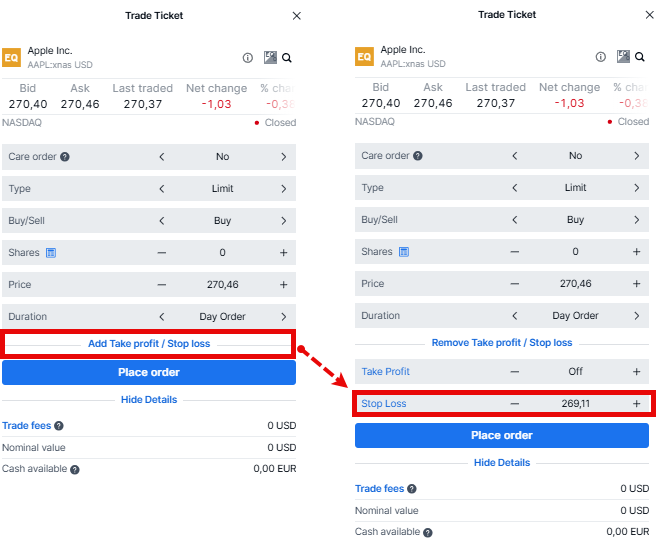Turn on Take Profit with the plus button

pyautogui.click(x=636, y=372)
